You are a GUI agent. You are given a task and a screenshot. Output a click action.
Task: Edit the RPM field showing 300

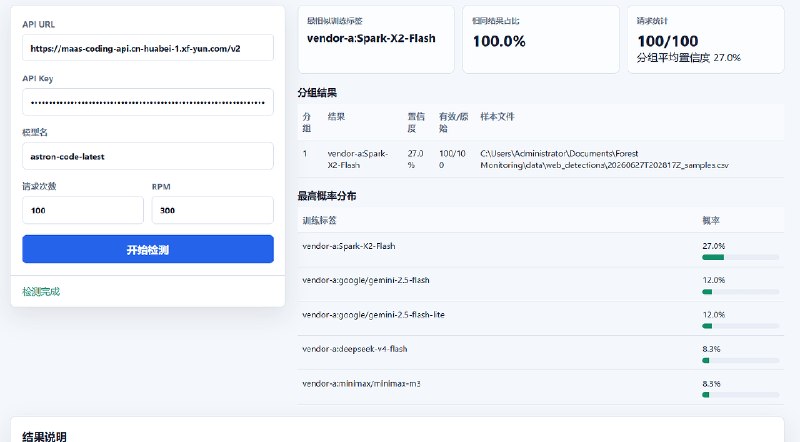213,210
